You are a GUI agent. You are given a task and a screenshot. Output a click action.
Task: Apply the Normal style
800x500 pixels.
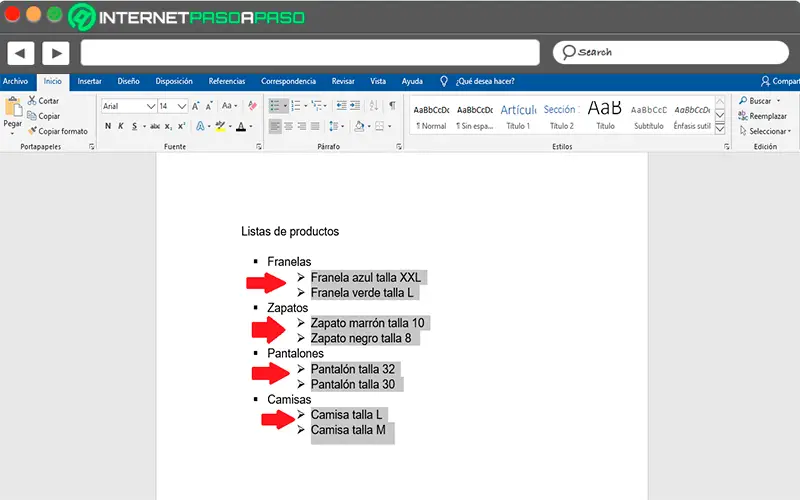(x=431, y=117)
